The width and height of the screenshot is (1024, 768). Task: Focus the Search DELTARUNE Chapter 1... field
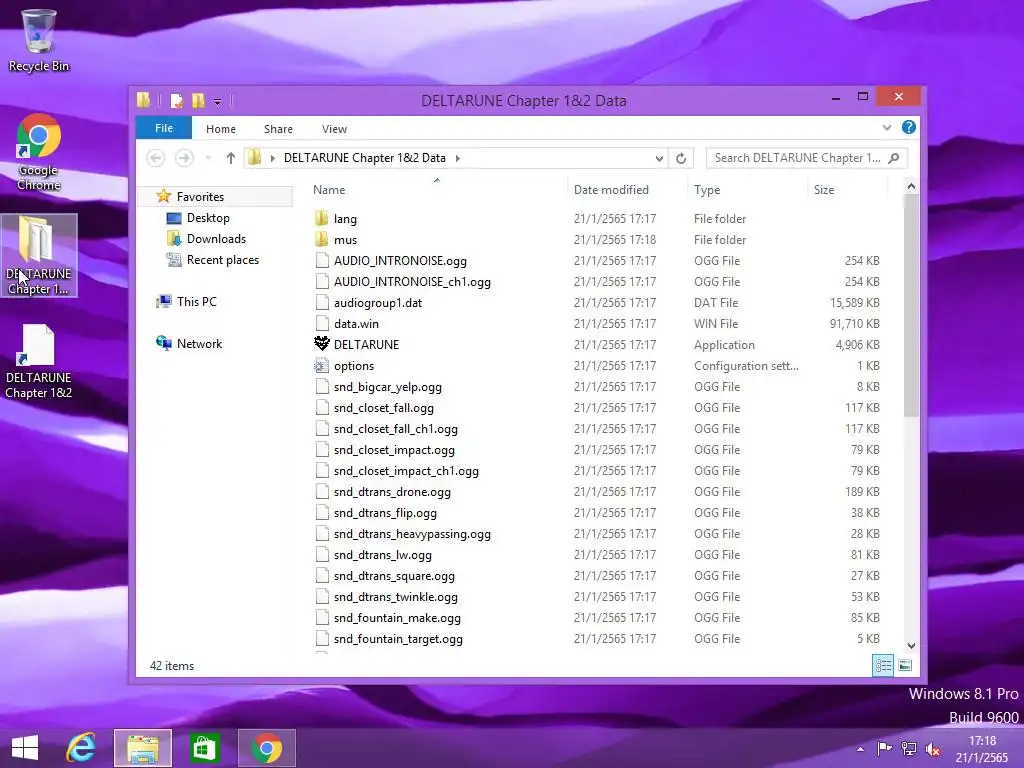pyautogui.click(x=807, y=158)
